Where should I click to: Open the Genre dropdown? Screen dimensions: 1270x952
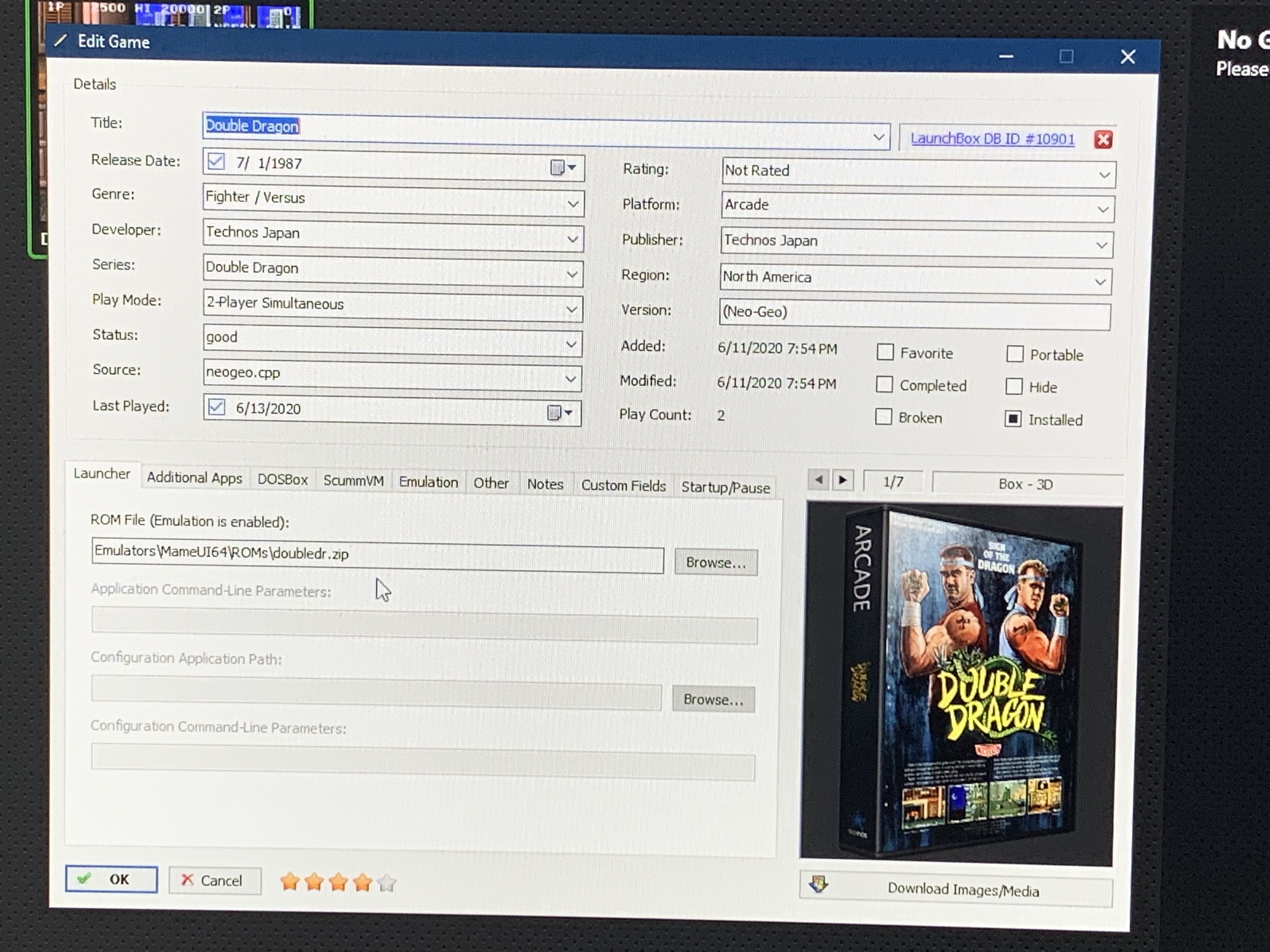(573, 204)
